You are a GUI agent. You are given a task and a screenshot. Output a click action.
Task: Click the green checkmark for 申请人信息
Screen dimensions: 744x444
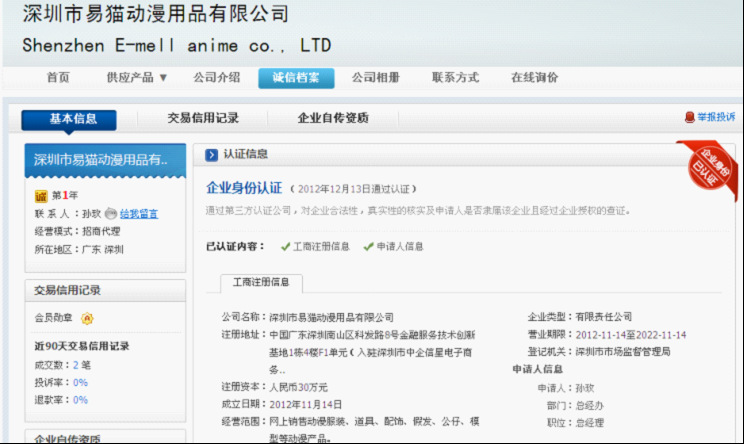tap(368, 246)
